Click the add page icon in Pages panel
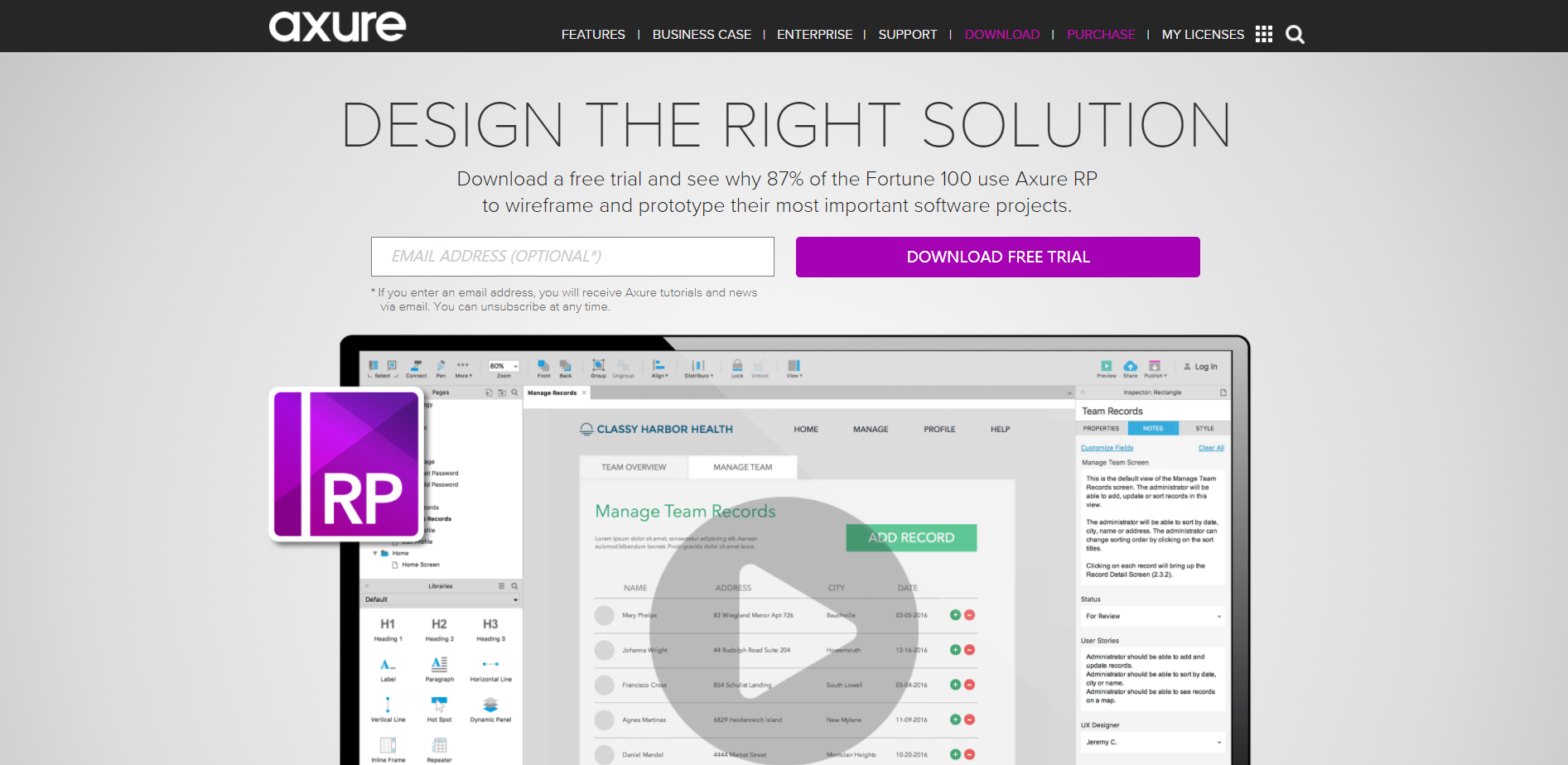The image size is (1568, 765). tap(489, 392)
